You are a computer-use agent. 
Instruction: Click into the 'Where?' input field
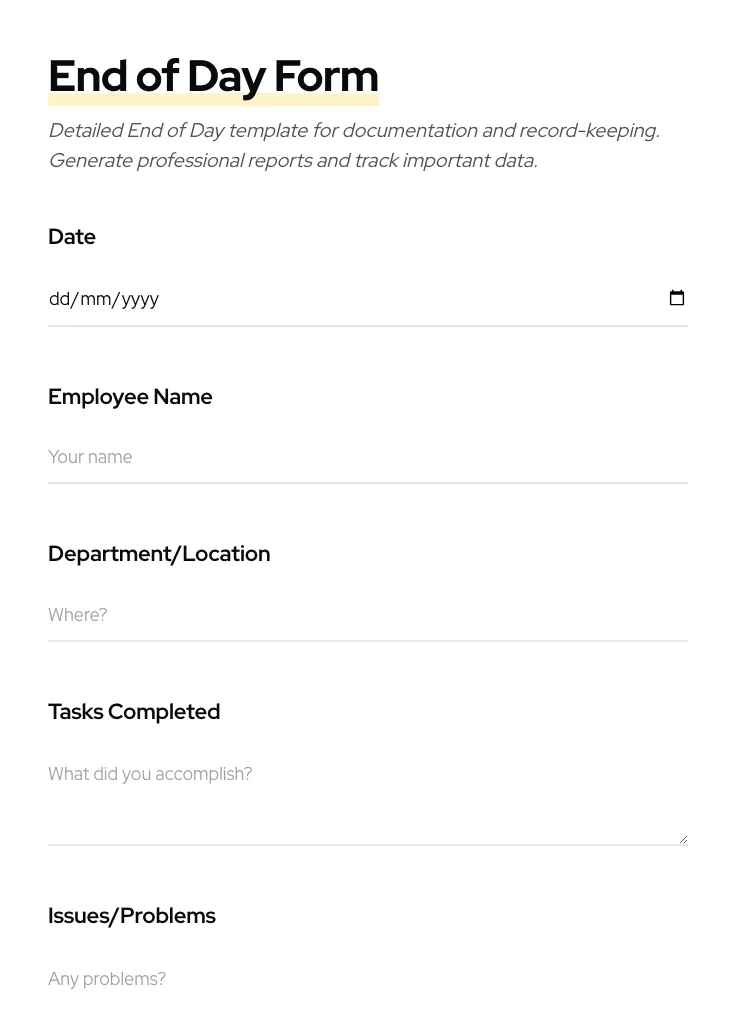click(367, 615)
